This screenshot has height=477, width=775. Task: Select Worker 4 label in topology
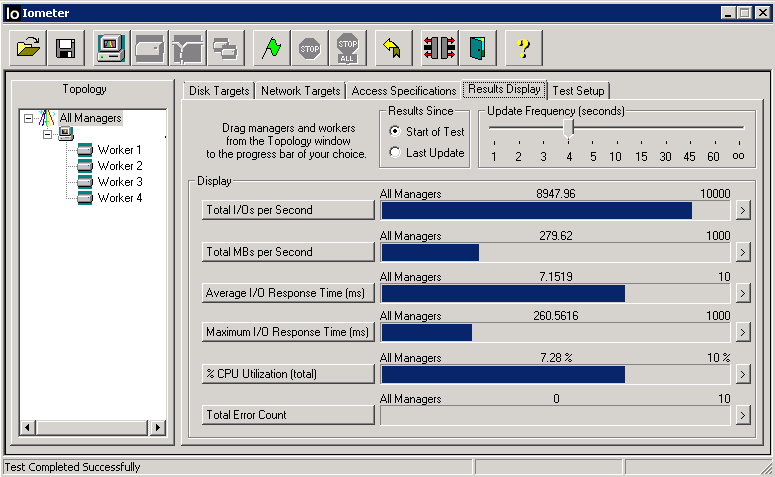click(120, 198)
